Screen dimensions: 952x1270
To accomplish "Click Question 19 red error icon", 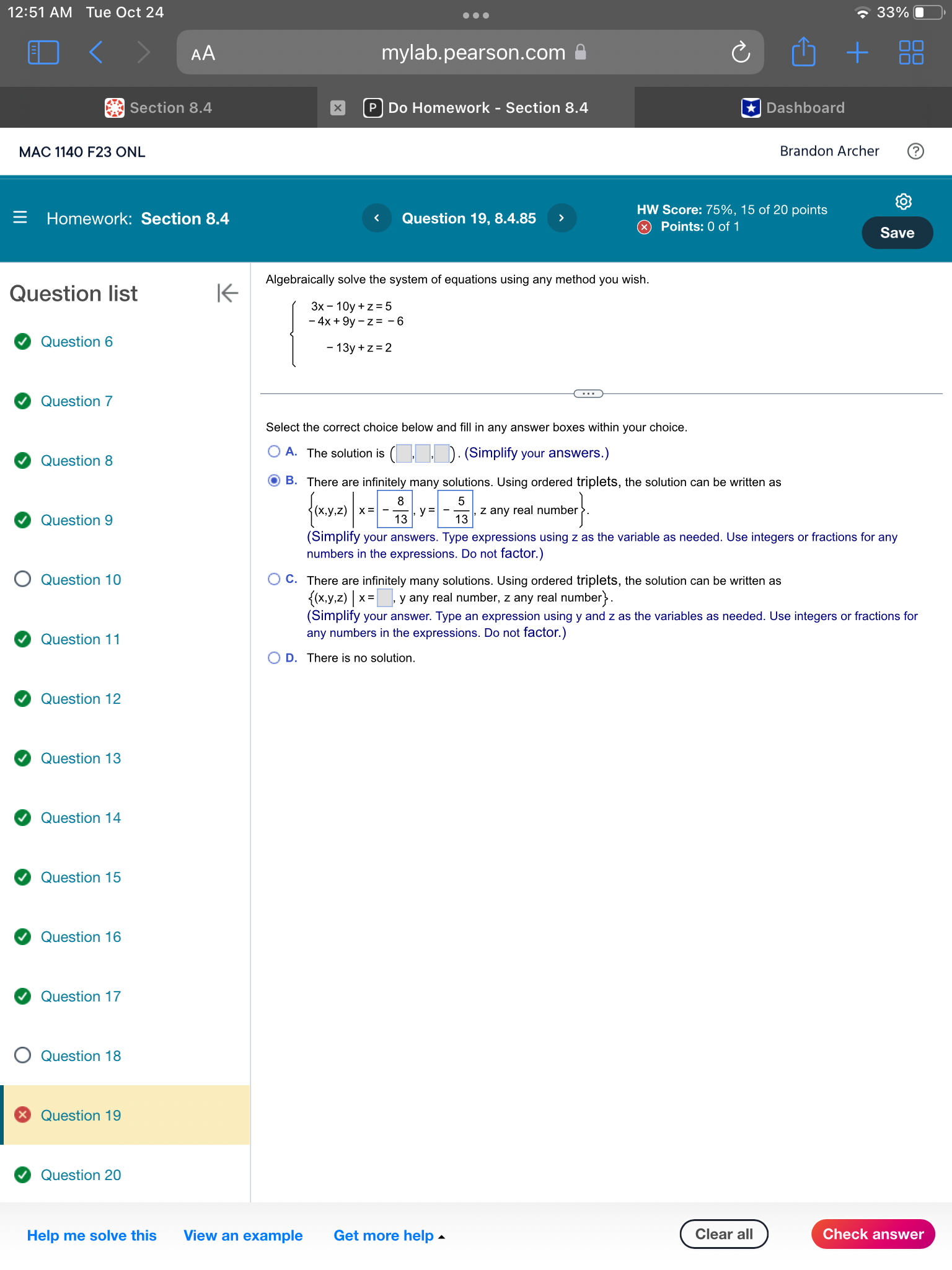I will click(x=23, y=1115).
